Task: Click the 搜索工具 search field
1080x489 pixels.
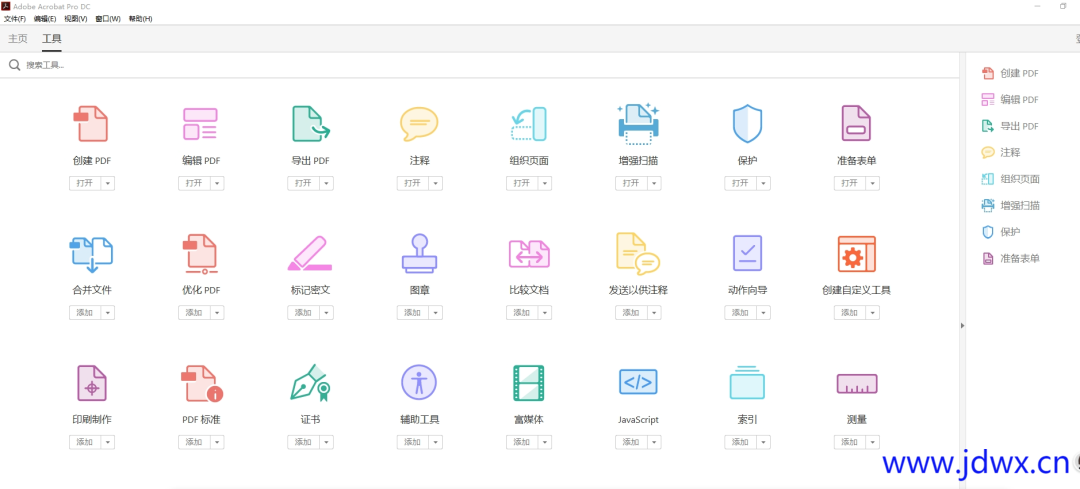Action: [x=479, y=65]
